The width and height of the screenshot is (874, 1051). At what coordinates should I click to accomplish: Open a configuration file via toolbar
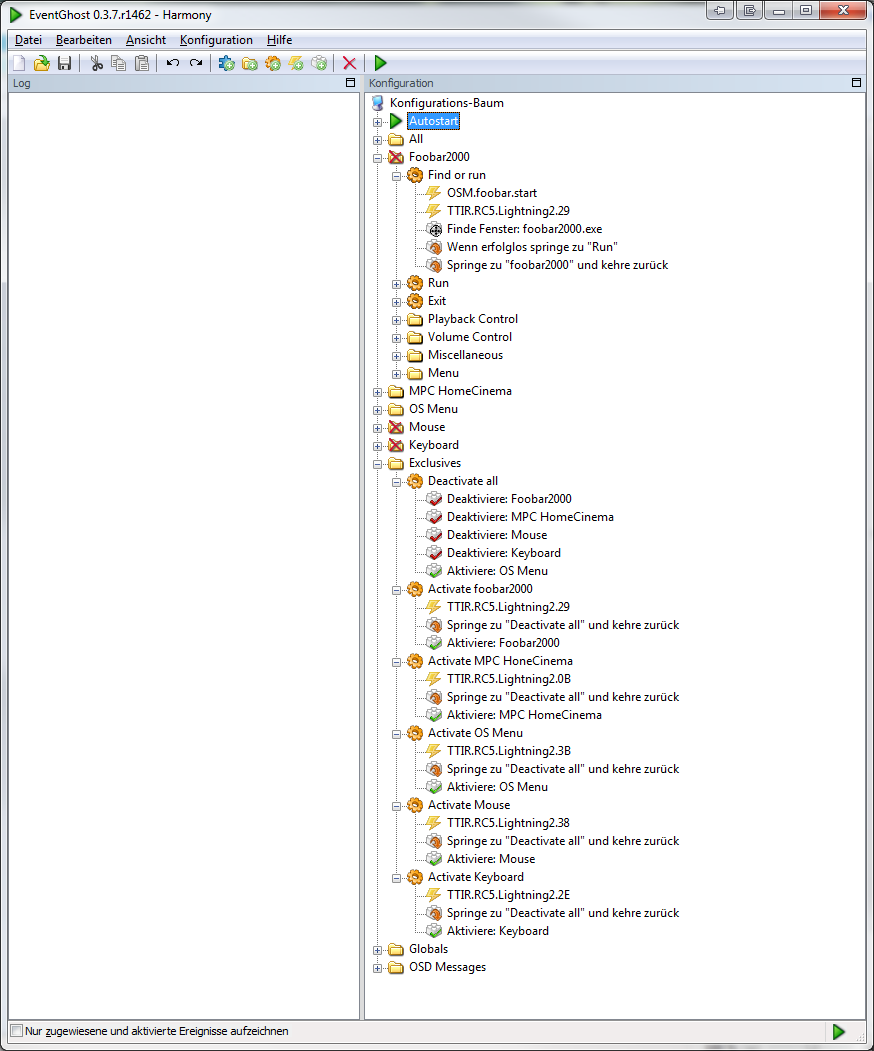[42, 63]
